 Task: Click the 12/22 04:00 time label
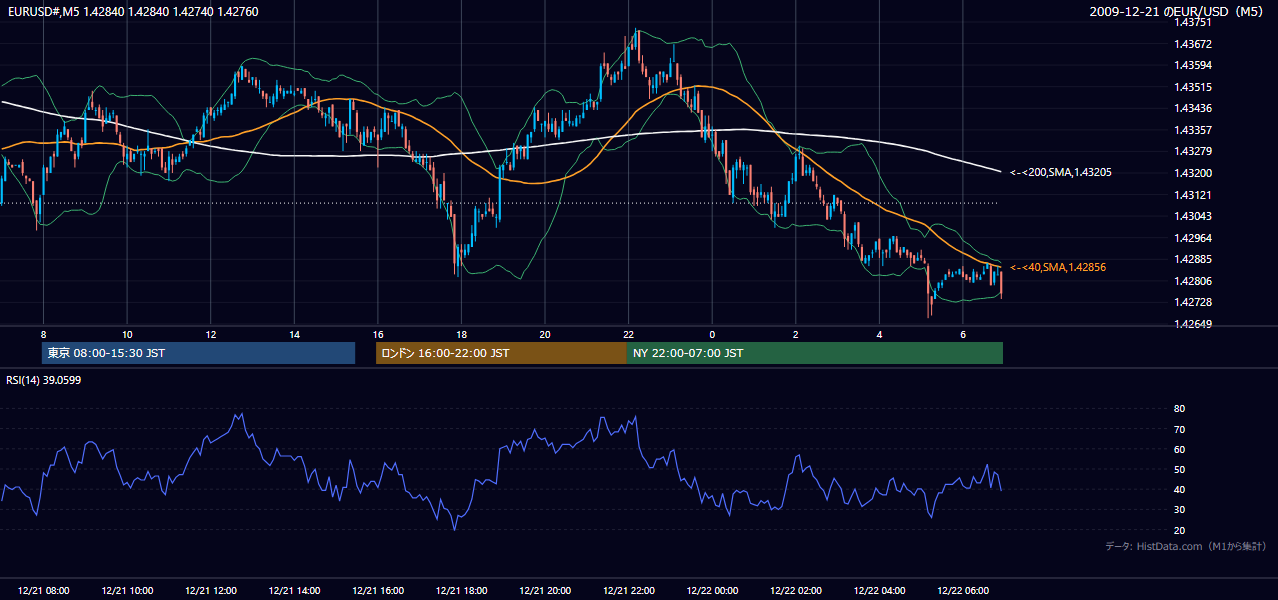point(879,591)
